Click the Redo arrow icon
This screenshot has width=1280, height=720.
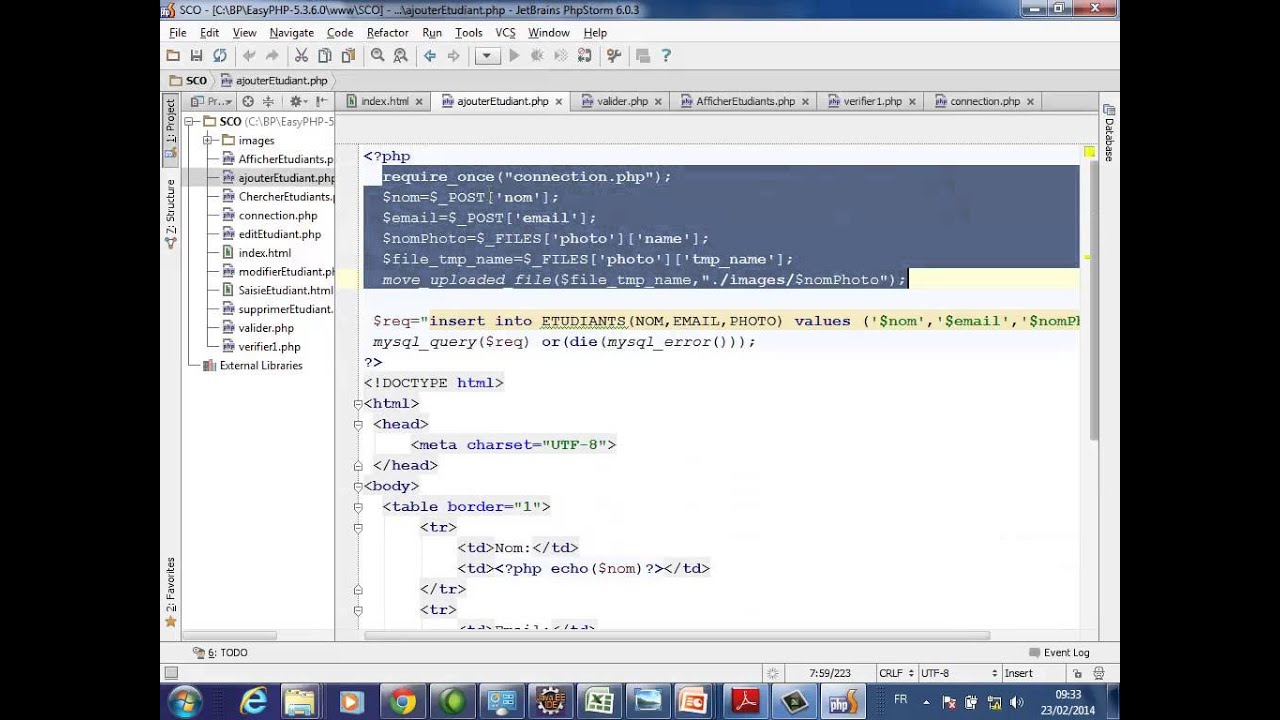pos(271,56)
